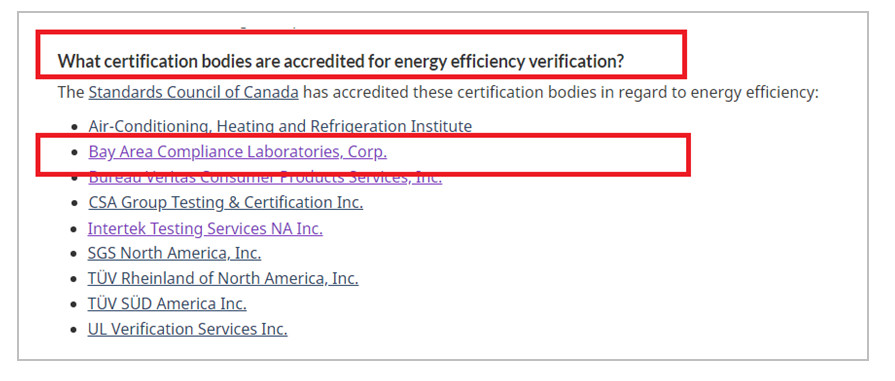This screenshot has width=895, height=381.
Task: Go to TÜV Rheinland of North America link
Action: tap(223, 279)
